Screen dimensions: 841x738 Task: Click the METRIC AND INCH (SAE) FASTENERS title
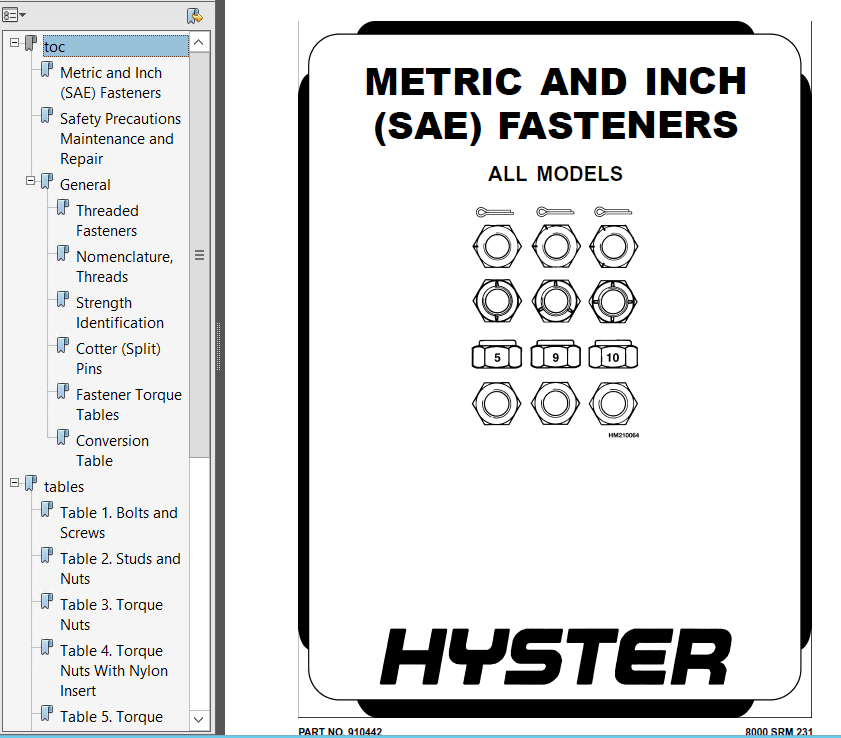(556, 104)
